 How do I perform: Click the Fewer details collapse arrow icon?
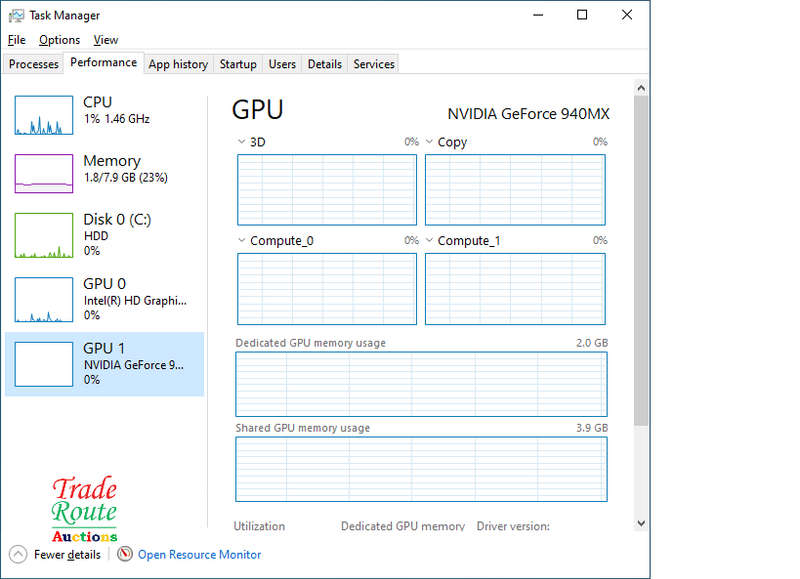[x=18, y=554]
